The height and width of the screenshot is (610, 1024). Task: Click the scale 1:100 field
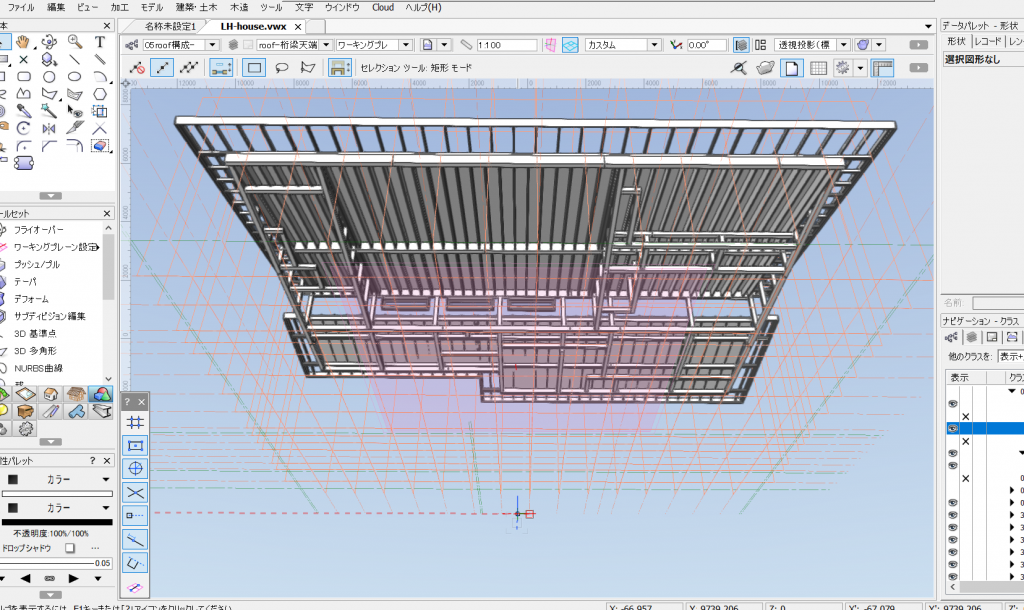click(x=505, y=45)
